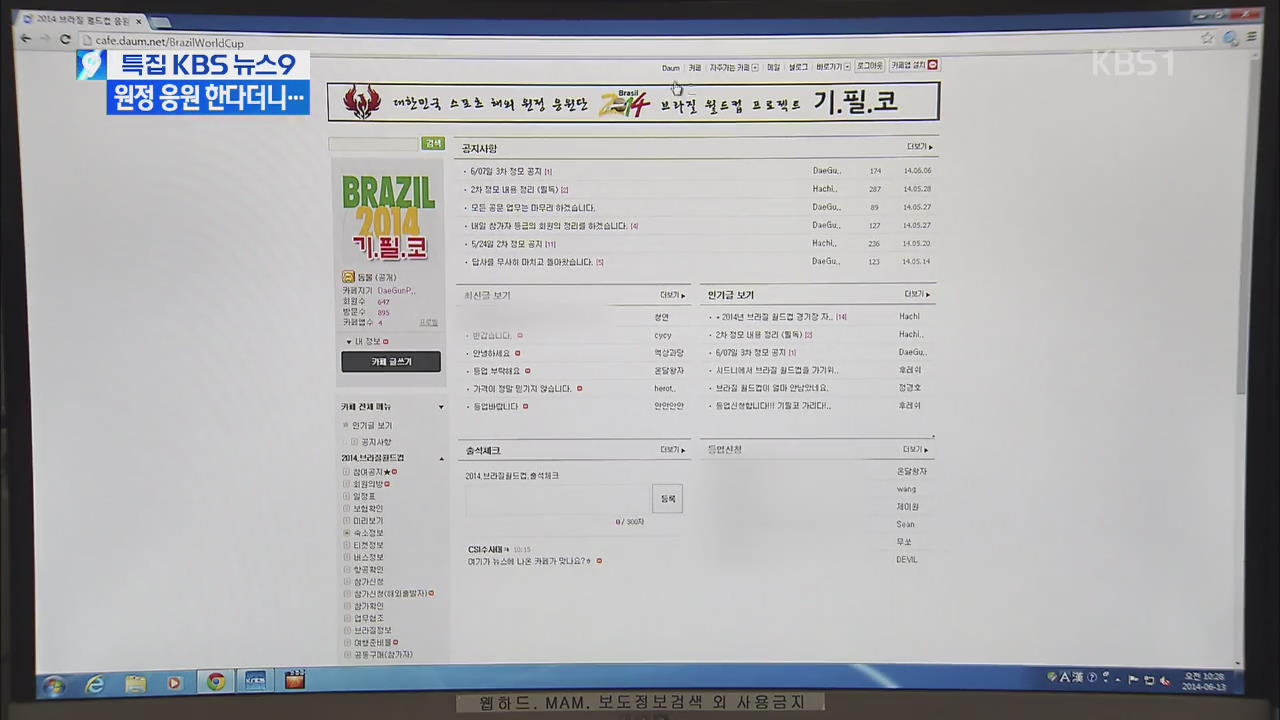Click the browser back arrow
Viewport: 1280px width, 720px height.
point(26,39)
